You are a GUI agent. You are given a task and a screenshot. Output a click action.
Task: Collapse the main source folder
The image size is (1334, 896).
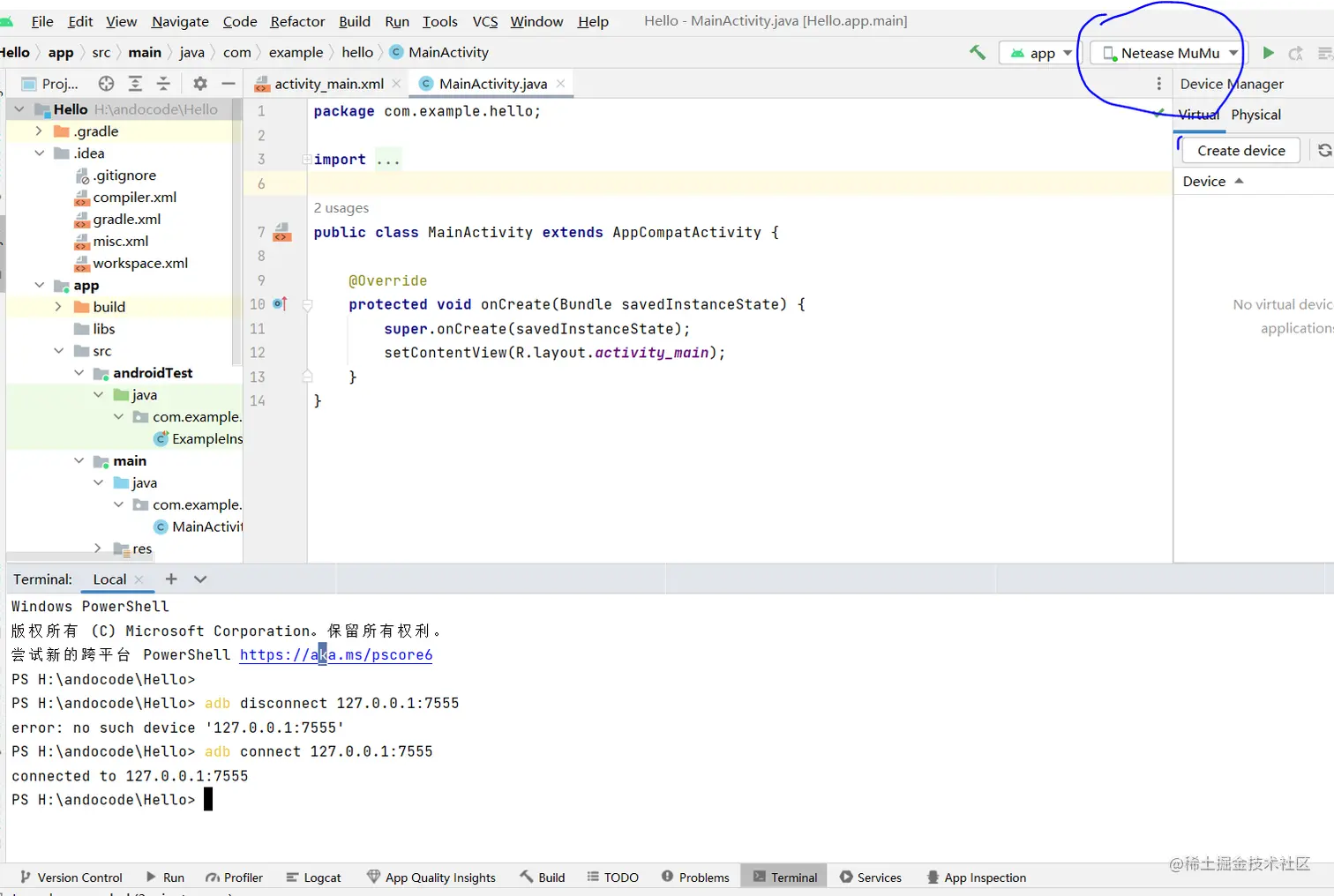pos(79,461)
